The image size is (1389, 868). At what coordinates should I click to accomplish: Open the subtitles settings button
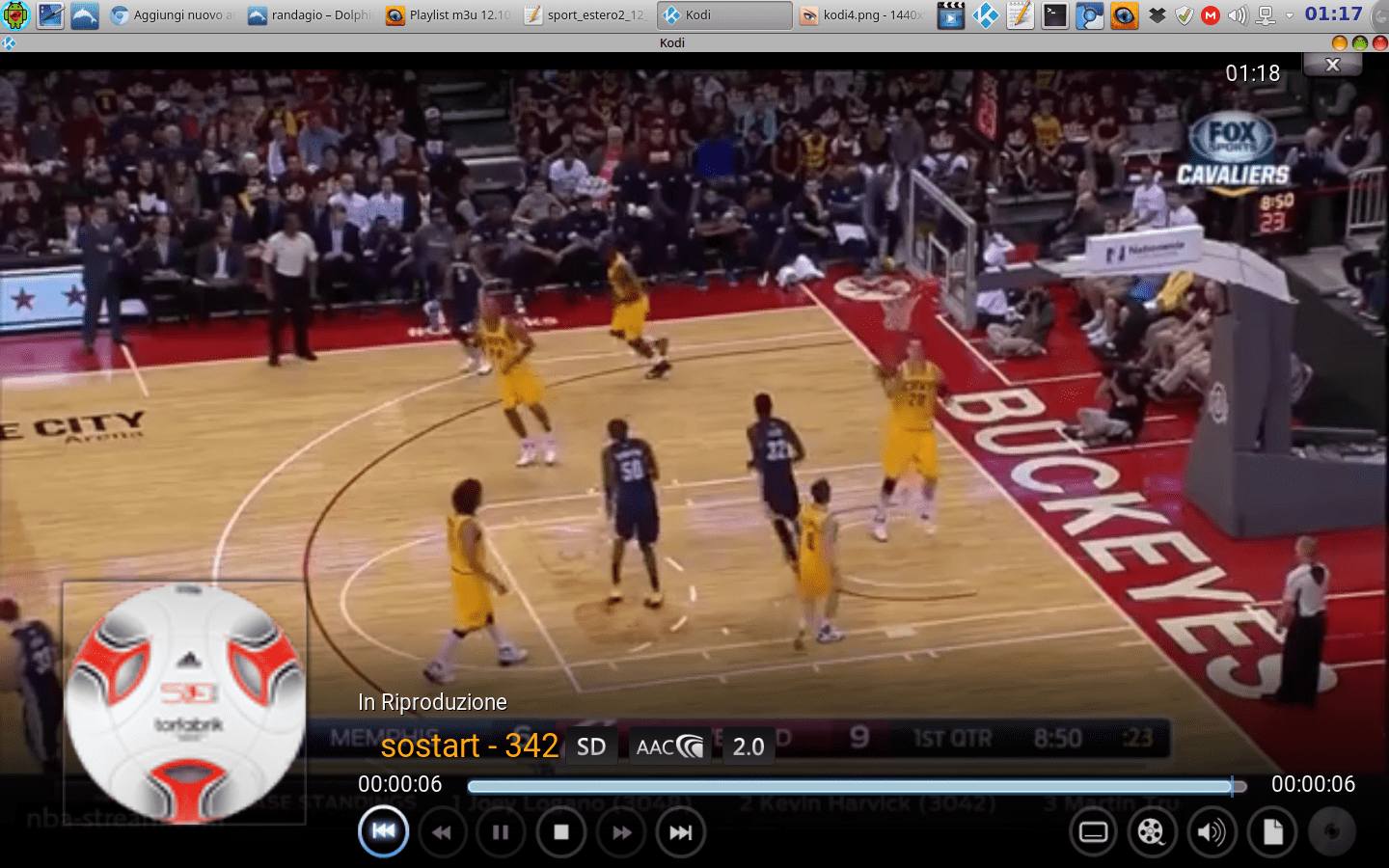(1093, 832)
